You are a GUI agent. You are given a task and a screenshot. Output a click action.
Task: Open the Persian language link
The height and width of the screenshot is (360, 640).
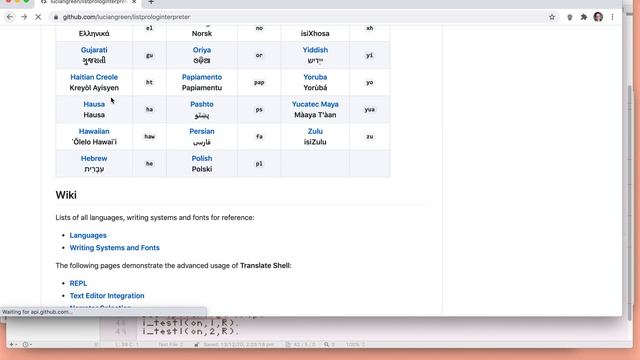[202, 131]
